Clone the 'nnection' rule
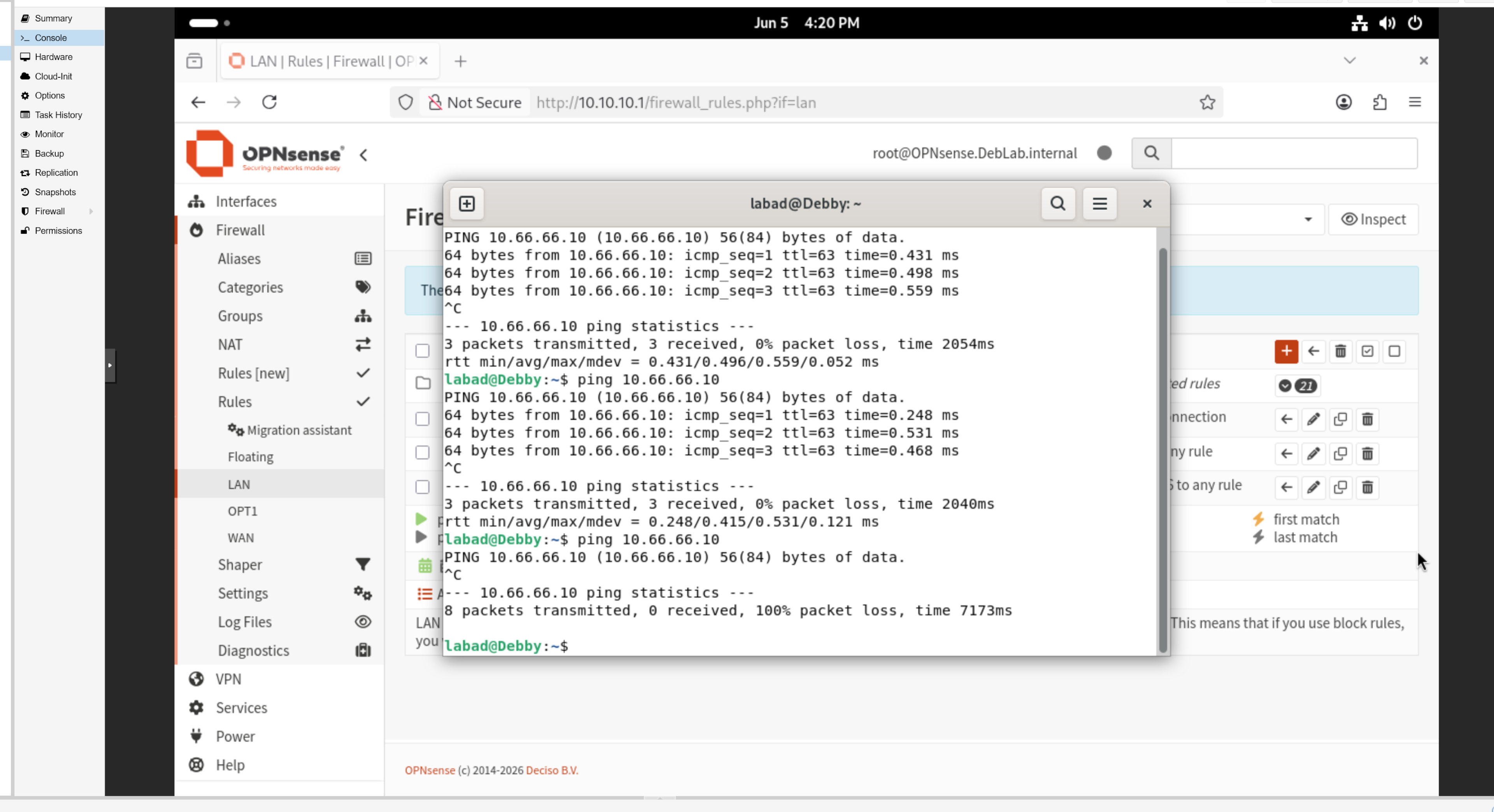The image size is (1494, 812). coord(1340,419)
